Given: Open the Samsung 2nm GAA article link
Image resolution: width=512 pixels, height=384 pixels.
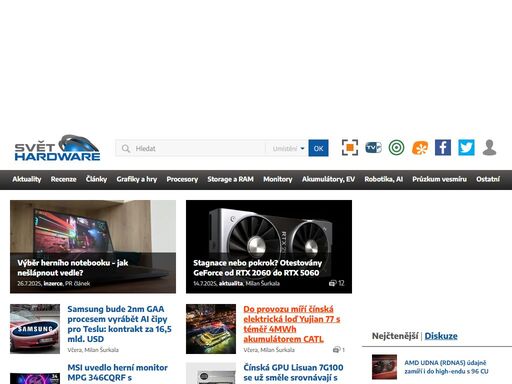Looking at the screenshot, I should point(119,324).
